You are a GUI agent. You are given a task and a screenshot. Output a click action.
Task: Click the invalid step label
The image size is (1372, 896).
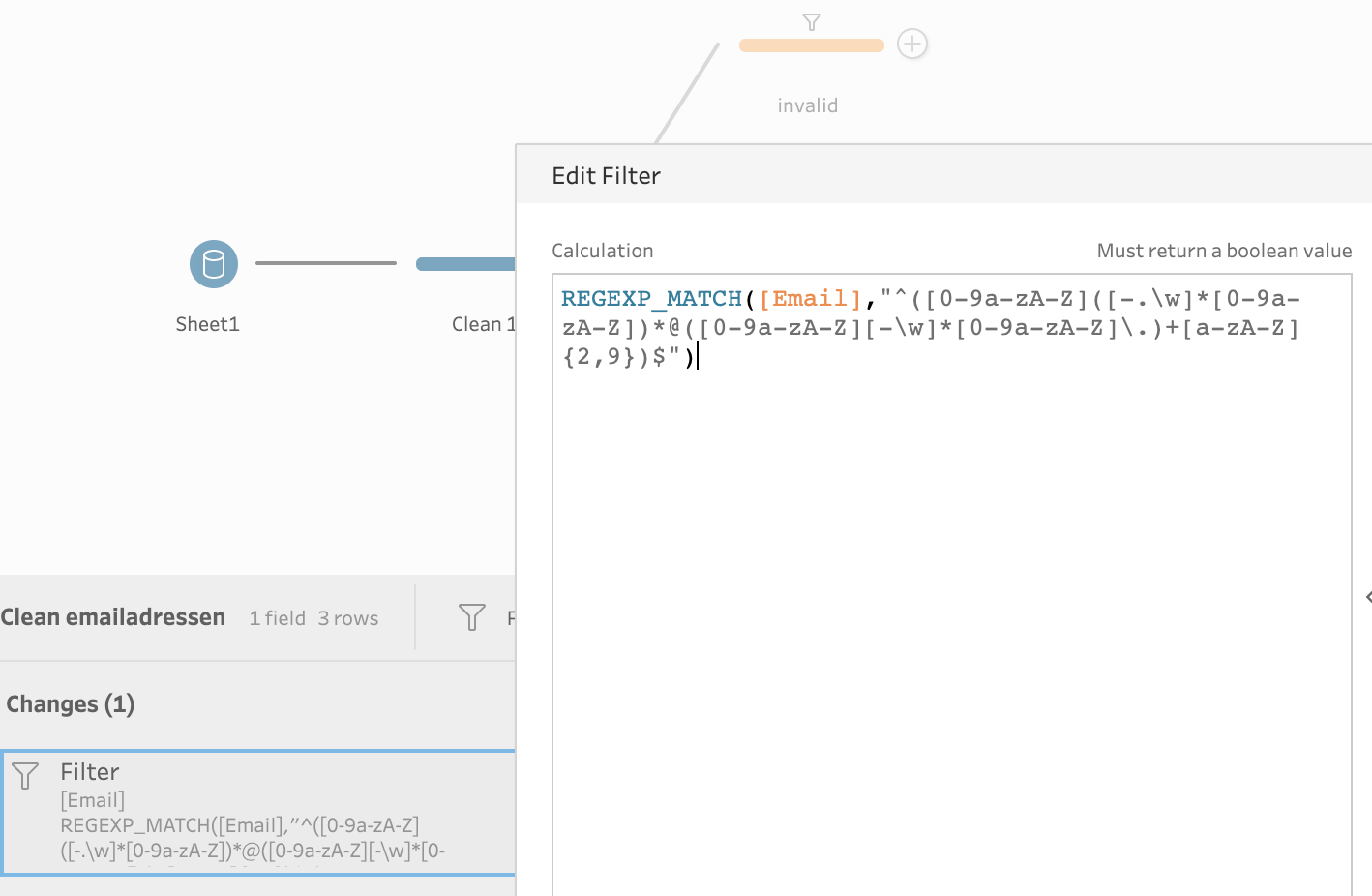click(x=807, y=105)
